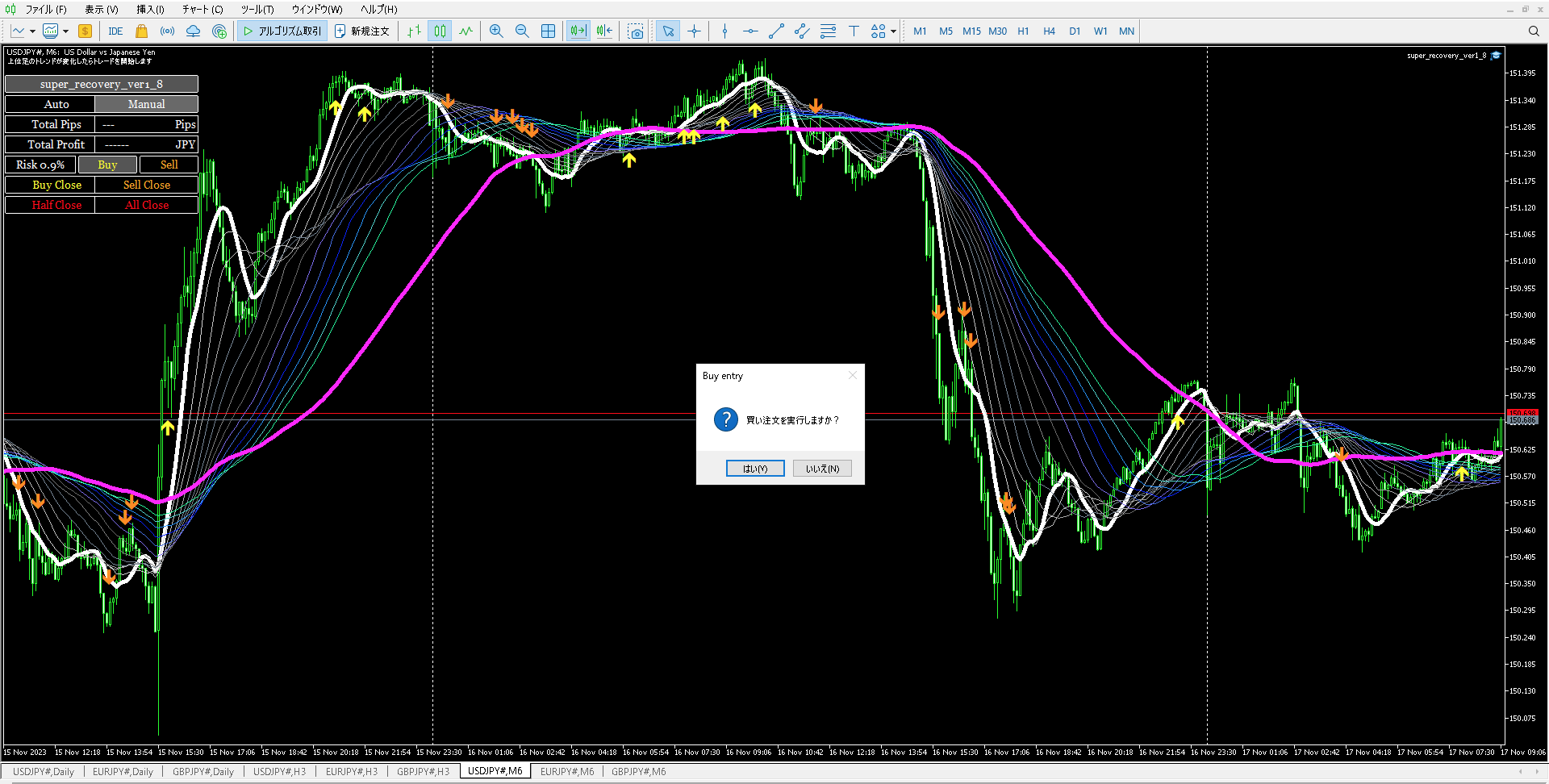1549x784 pixels.
Task: Select the M5 timeframe
Action: [x=946, y=31]
